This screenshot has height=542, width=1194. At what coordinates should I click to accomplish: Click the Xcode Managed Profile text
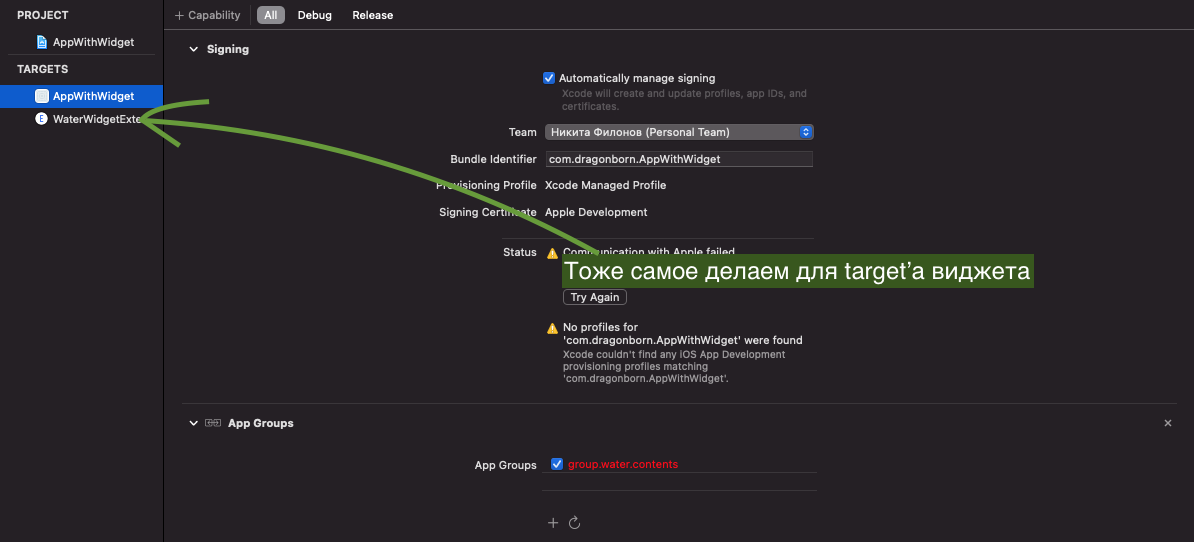tap(605, 185)
